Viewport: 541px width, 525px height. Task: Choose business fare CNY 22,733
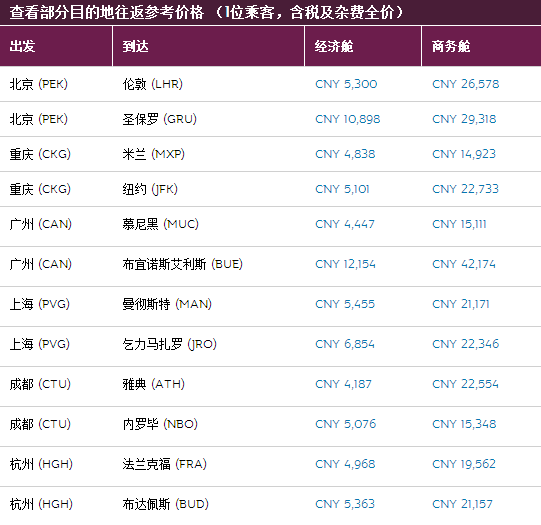coord(465,189)
